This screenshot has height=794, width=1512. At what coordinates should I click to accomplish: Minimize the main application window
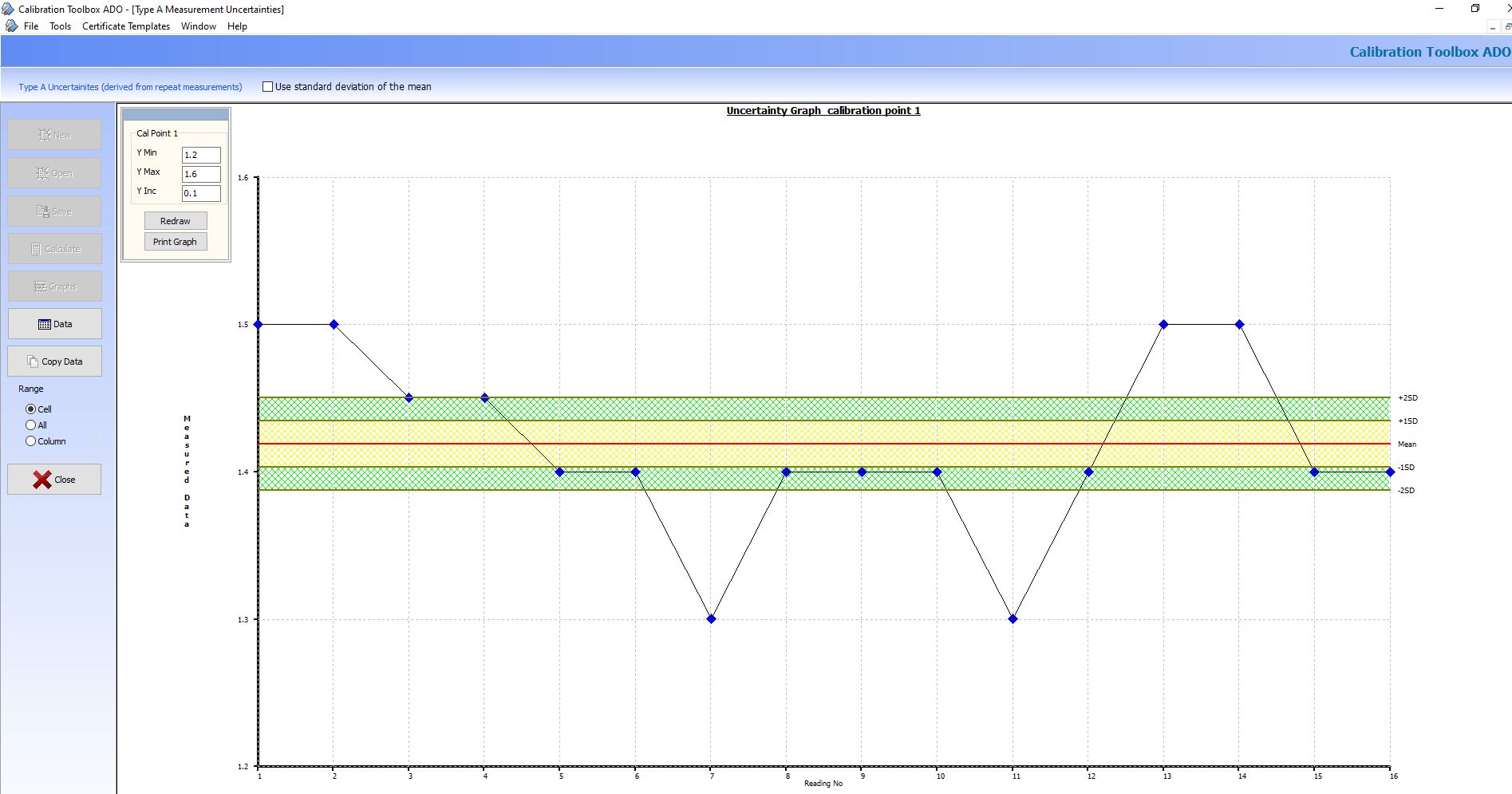tap(1439, 9)
